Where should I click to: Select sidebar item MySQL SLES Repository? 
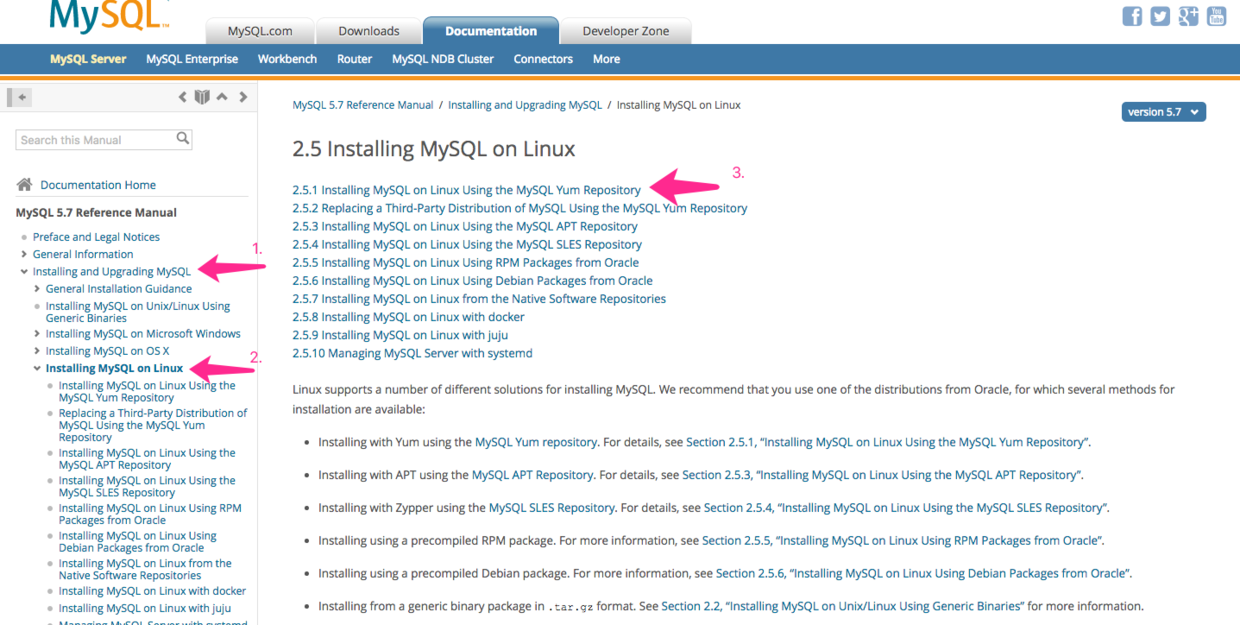point(147,486)
